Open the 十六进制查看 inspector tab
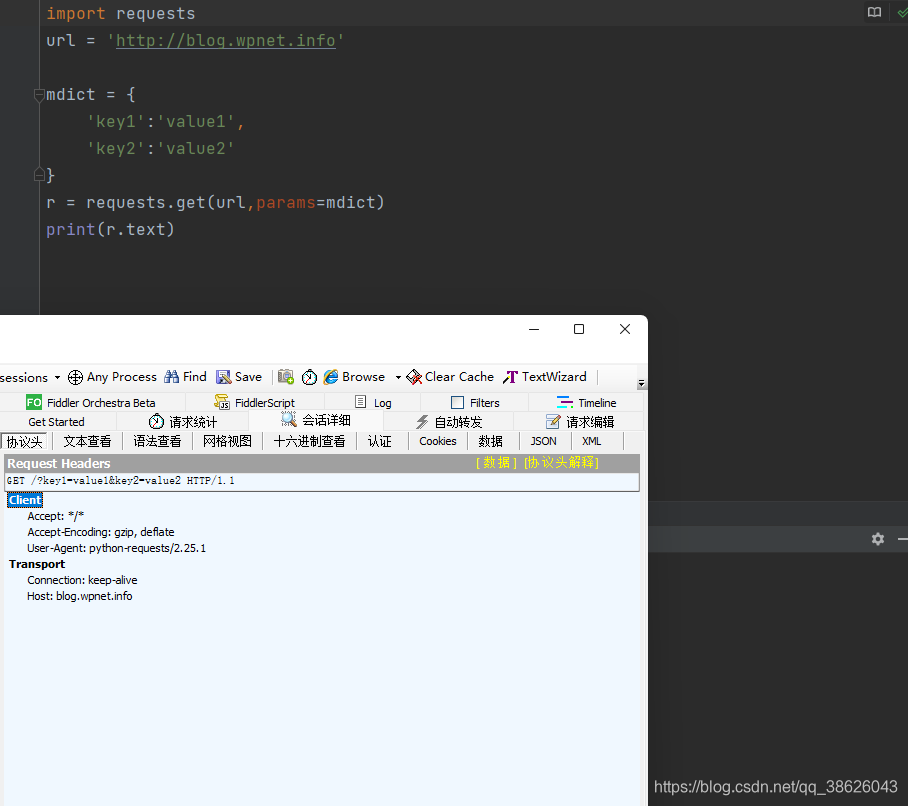This screenshot has width=908, height=806. (x=309, y=441)
